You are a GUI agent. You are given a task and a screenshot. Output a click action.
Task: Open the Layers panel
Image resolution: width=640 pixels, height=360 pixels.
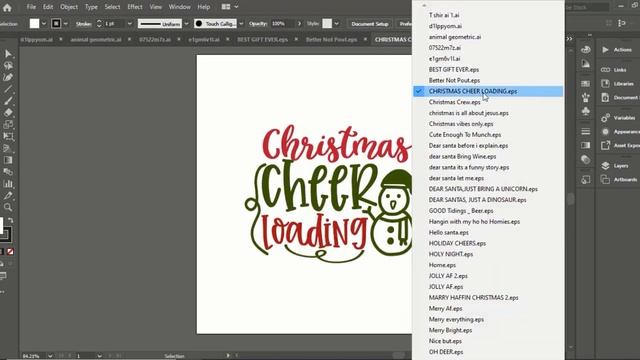pyautogui.click(x=615, y=166)
